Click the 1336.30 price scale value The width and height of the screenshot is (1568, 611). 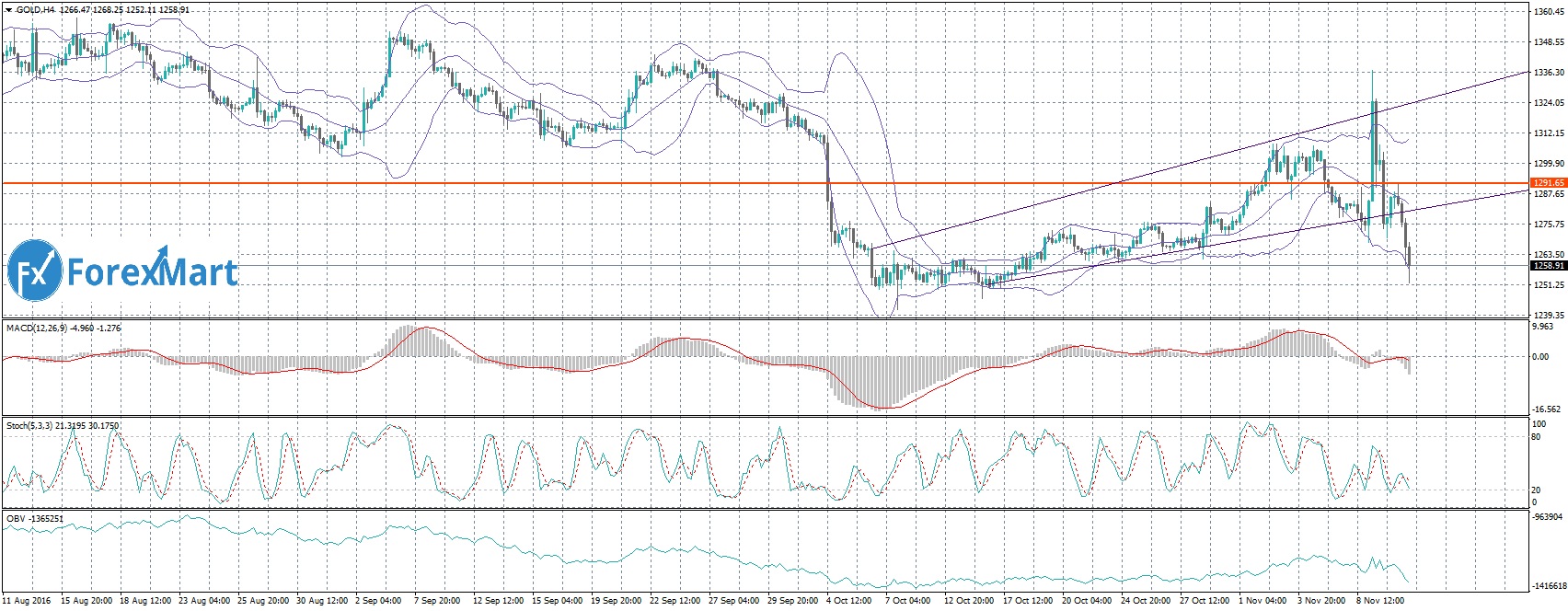[x=1549, y=73]
